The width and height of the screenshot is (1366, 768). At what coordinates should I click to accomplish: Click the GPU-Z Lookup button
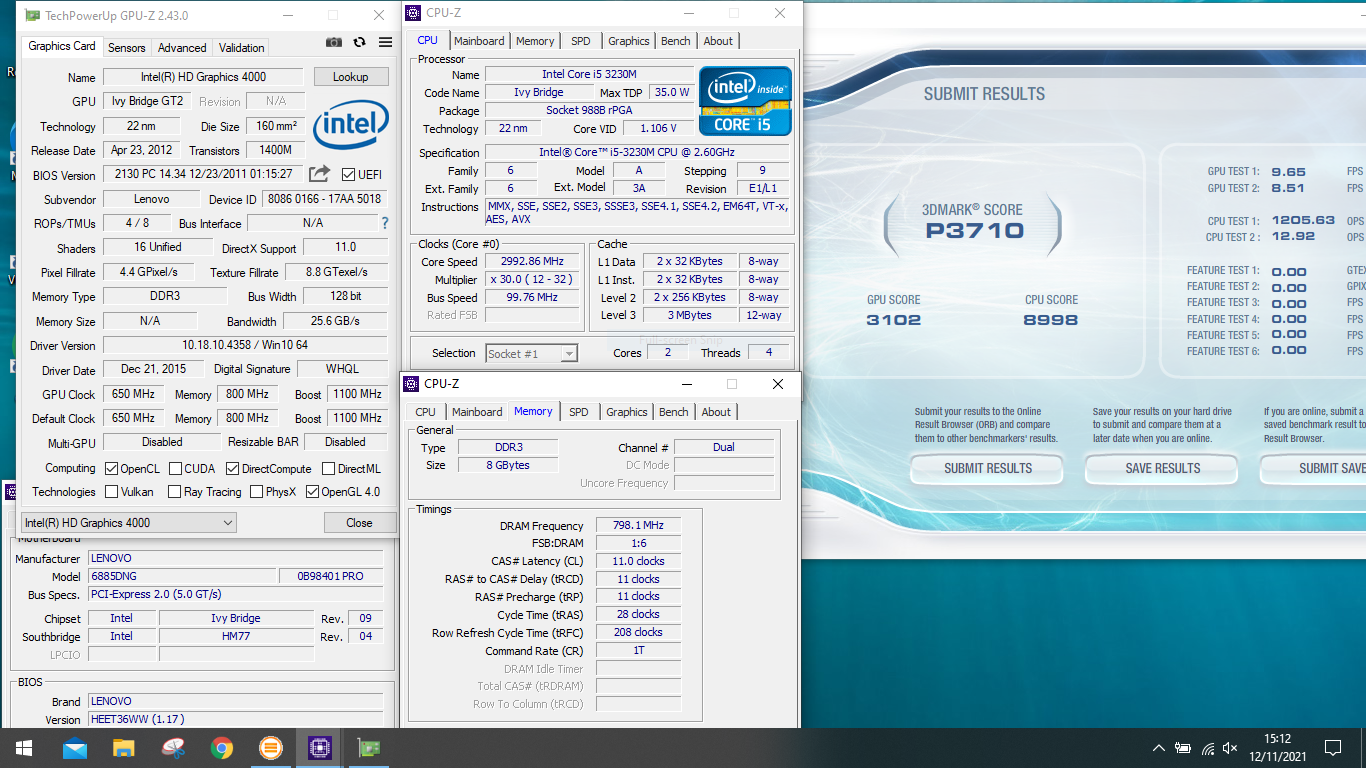tap(351, 77)
